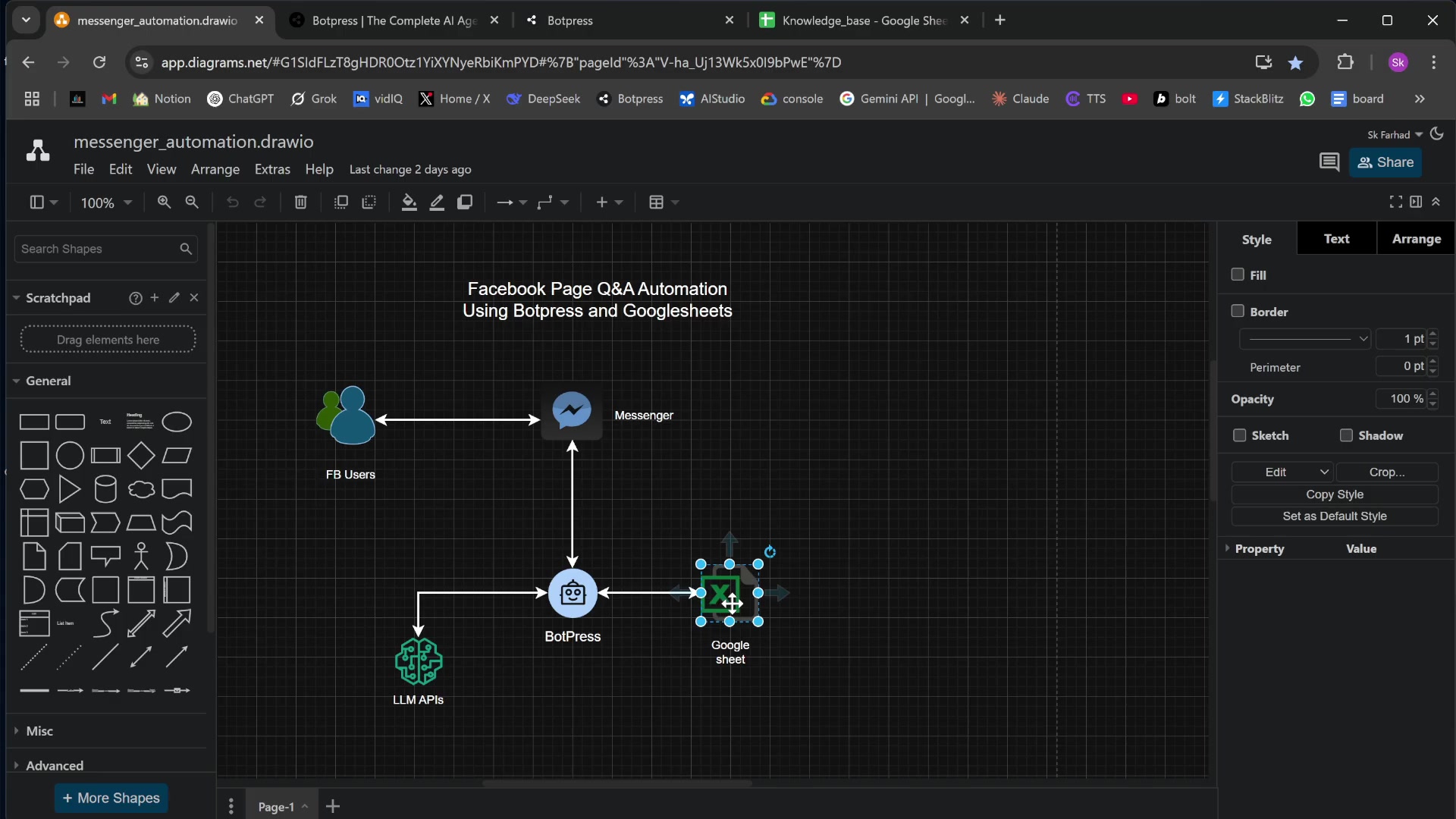This screenshot has width=1456, height=819.
Task: Toggle the shadow toolbar icon
Action: coord(465,202)
